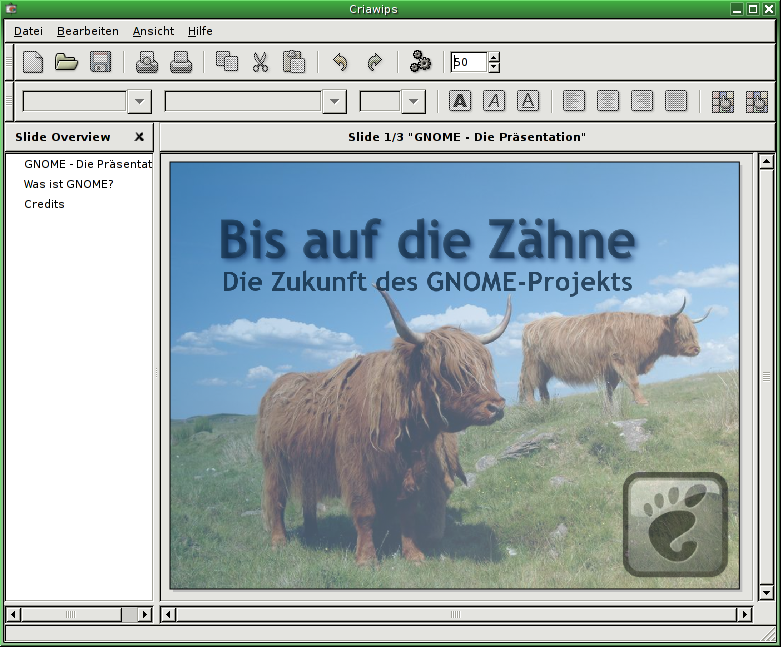Open the Ansicht menu
The image size is (781, 647).
pos(153,31)
